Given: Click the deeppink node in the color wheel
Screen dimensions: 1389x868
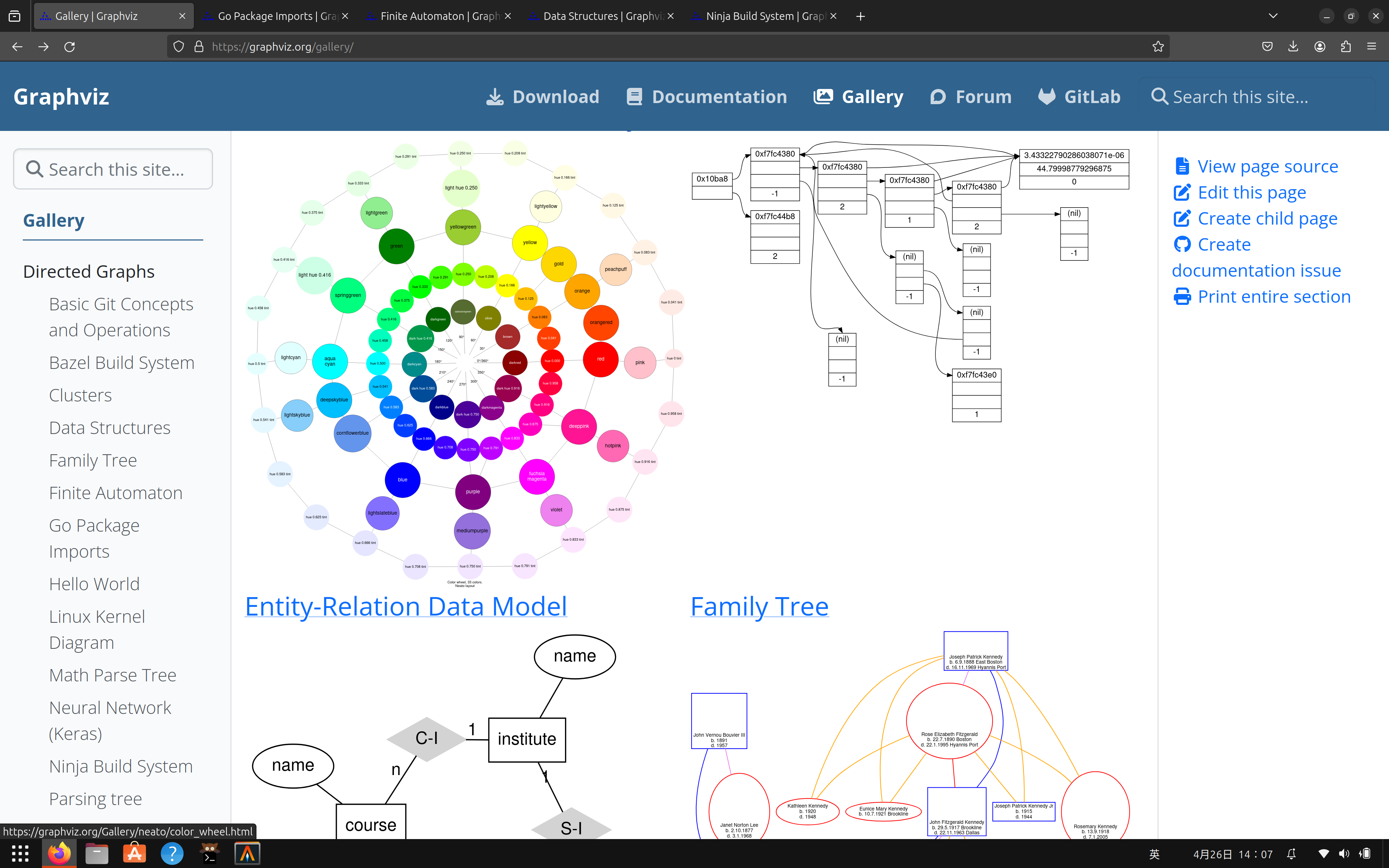Looking at the screenshot, I should tap(578, 426).
